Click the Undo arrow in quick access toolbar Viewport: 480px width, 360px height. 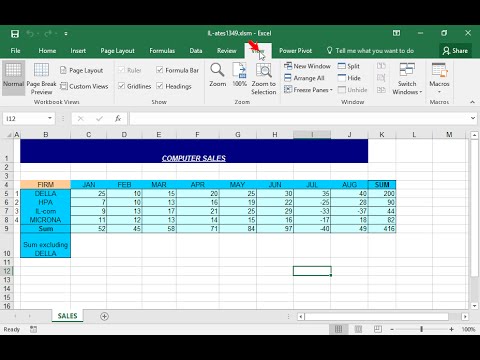coord(30,34)
